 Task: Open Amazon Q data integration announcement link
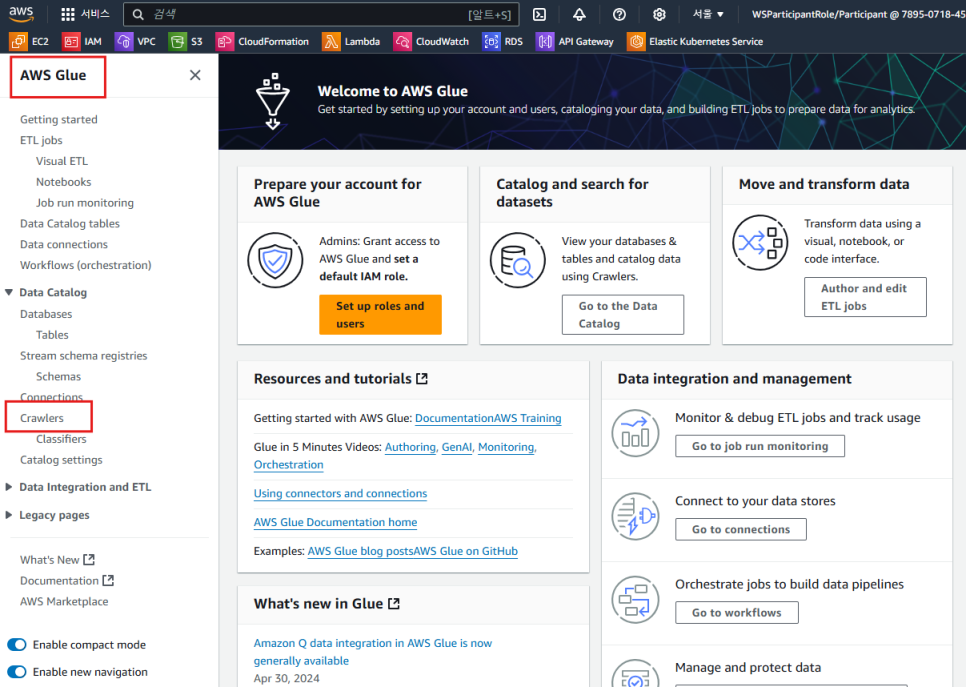coord(373,651)
